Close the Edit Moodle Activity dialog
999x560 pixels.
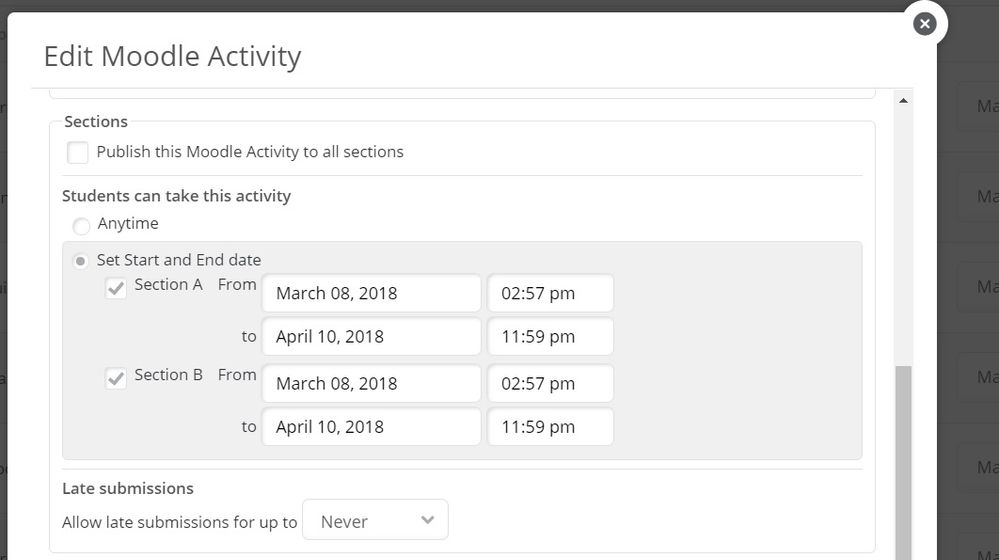pos(924,24)
